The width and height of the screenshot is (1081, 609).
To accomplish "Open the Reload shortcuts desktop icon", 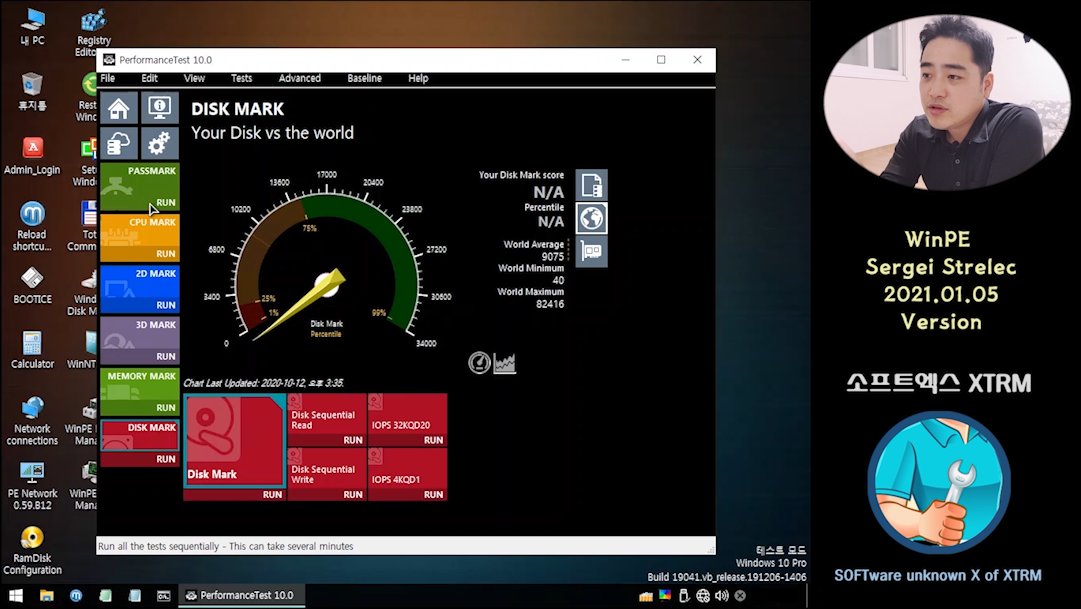I will 32,226.
